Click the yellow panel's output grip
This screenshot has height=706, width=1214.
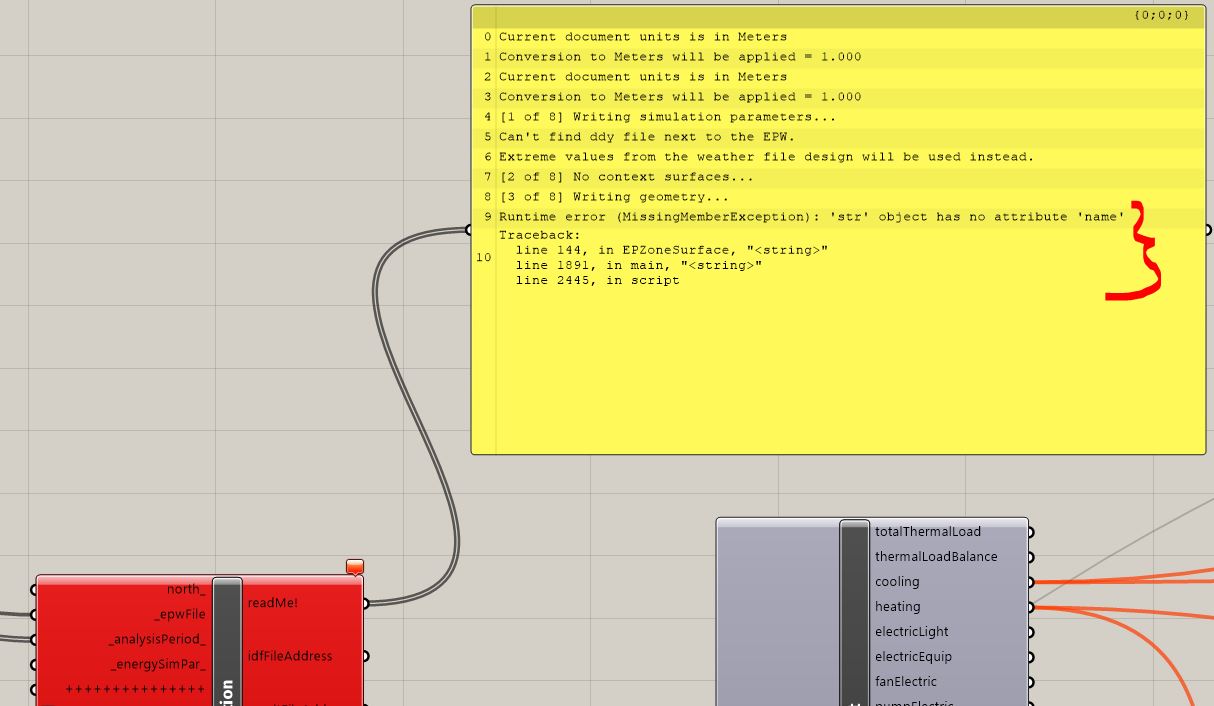pyautogui.click(x=1208, y=229)
